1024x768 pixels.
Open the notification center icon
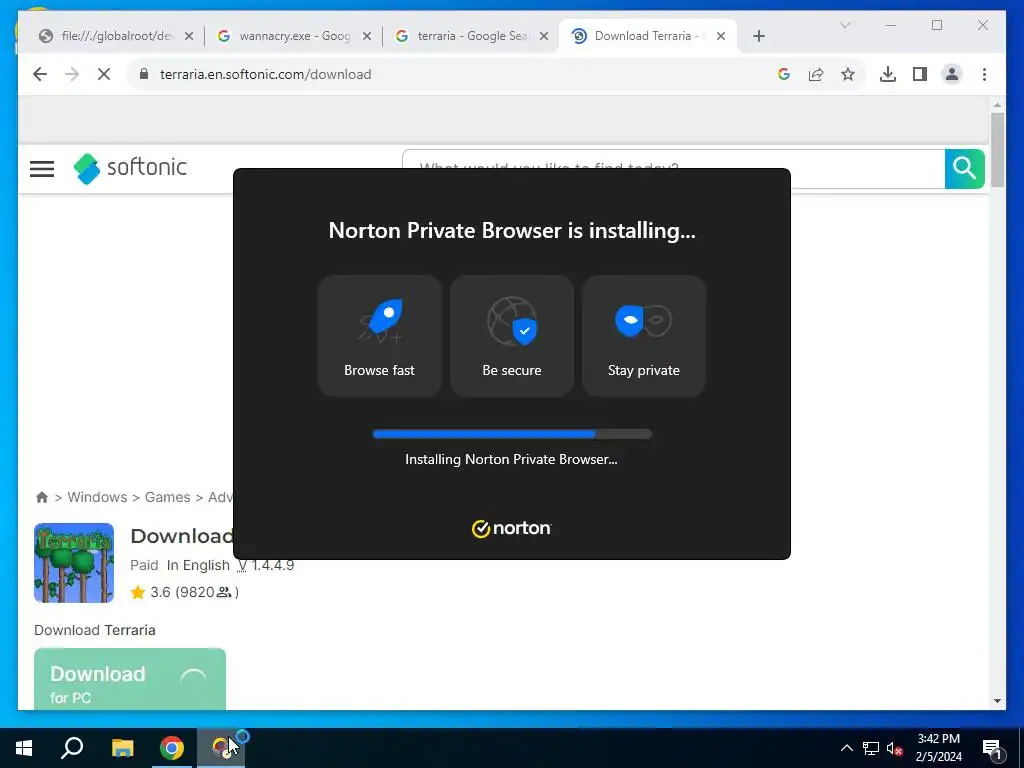[x=993, y=749]
